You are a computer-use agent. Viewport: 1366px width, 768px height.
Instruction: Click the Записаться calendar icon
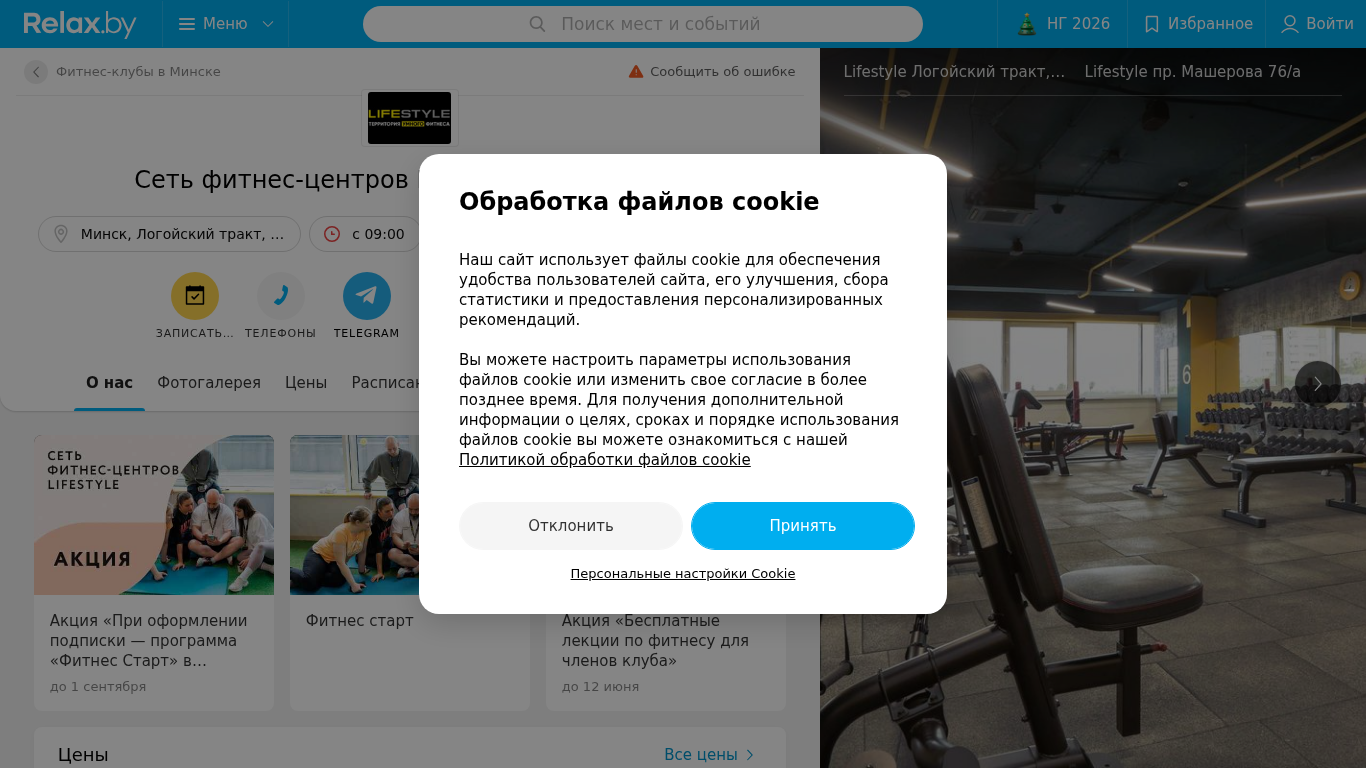coord(195,296)
